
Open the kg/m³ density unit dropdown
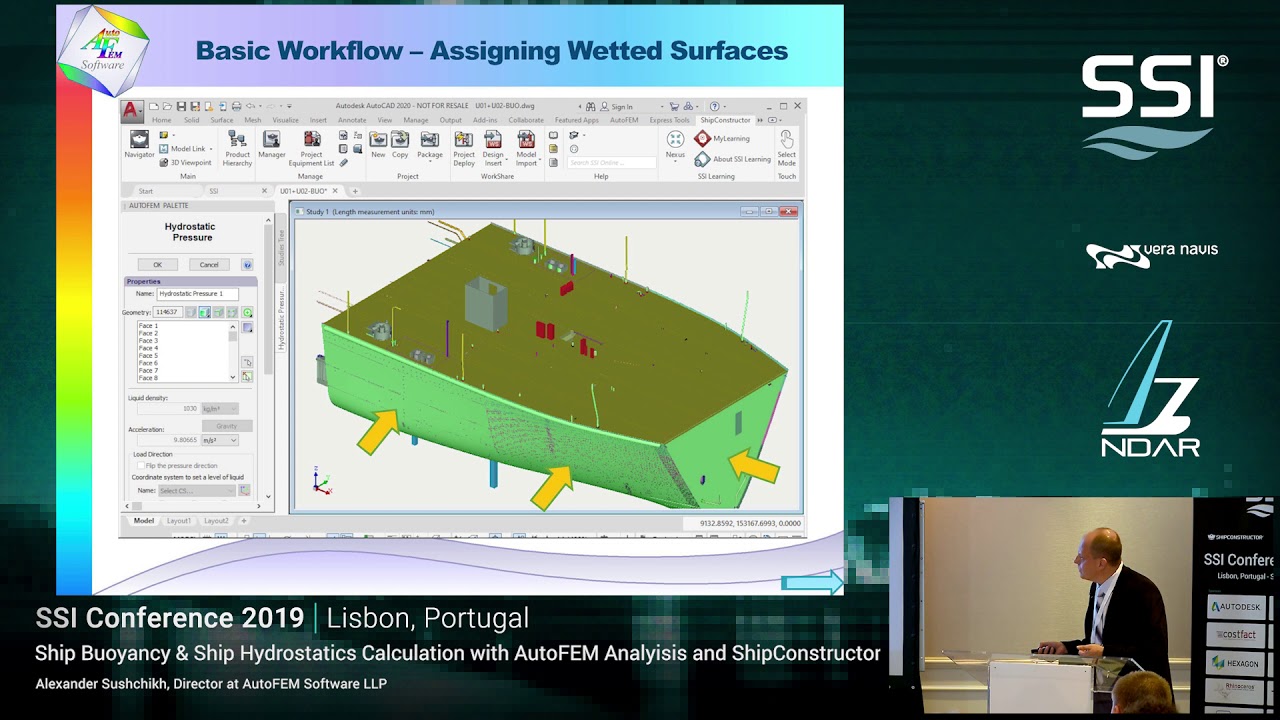[220, 408]
